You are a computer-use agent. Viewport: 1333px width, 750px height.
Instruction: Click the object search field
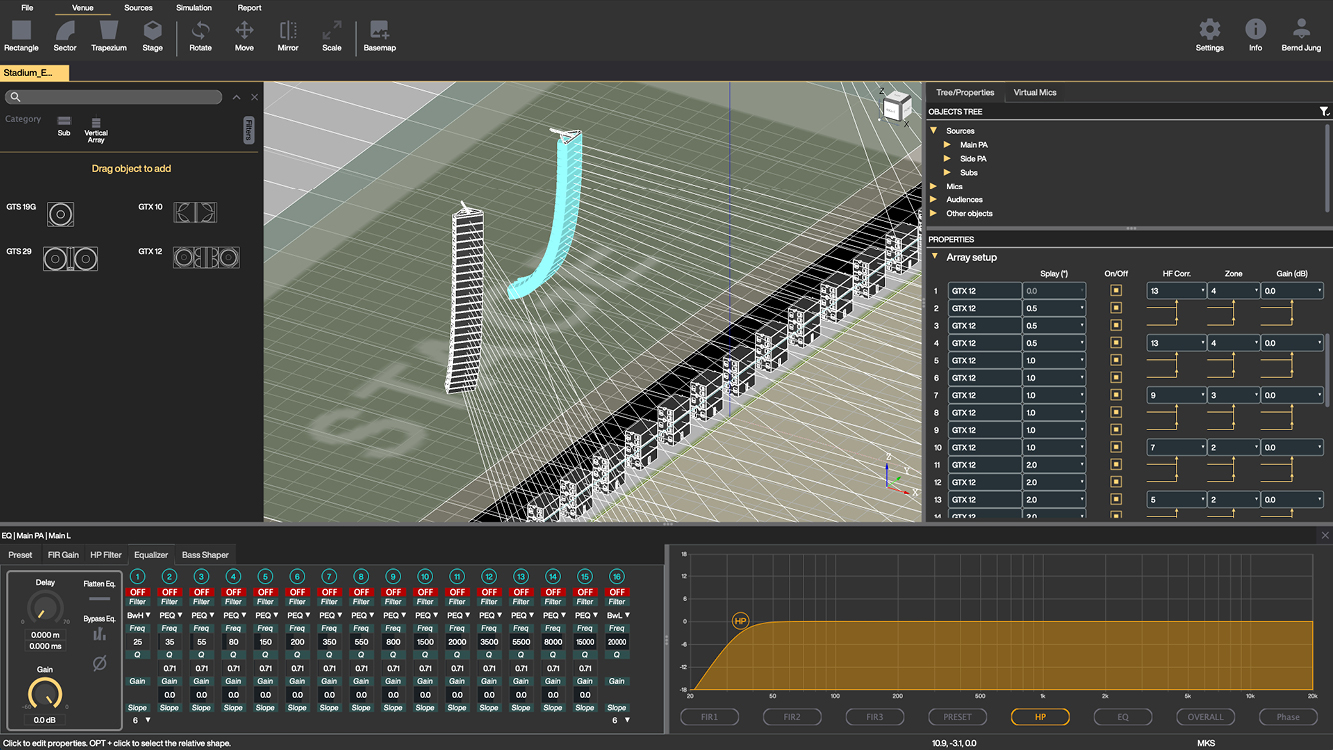pos(114,97)
